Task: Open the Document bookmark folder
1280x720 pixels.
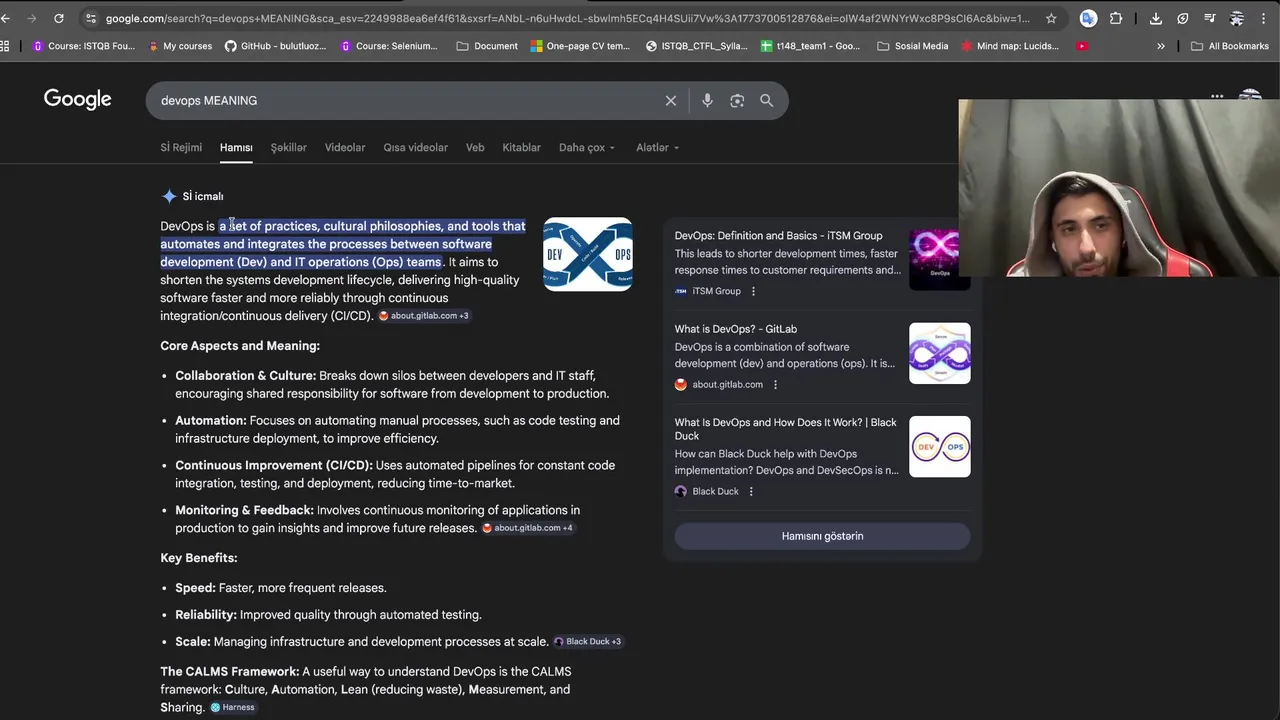Action: (x=488, y=46)
